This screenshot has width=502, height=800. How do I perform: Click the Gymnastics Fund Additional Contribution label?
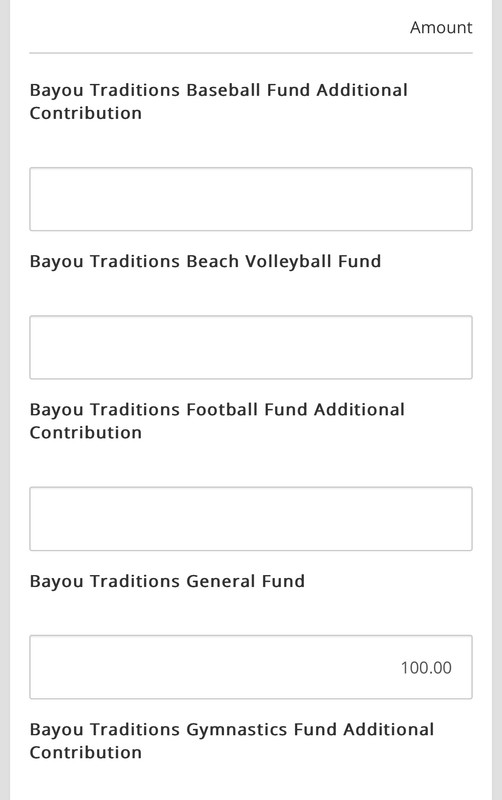232,740
